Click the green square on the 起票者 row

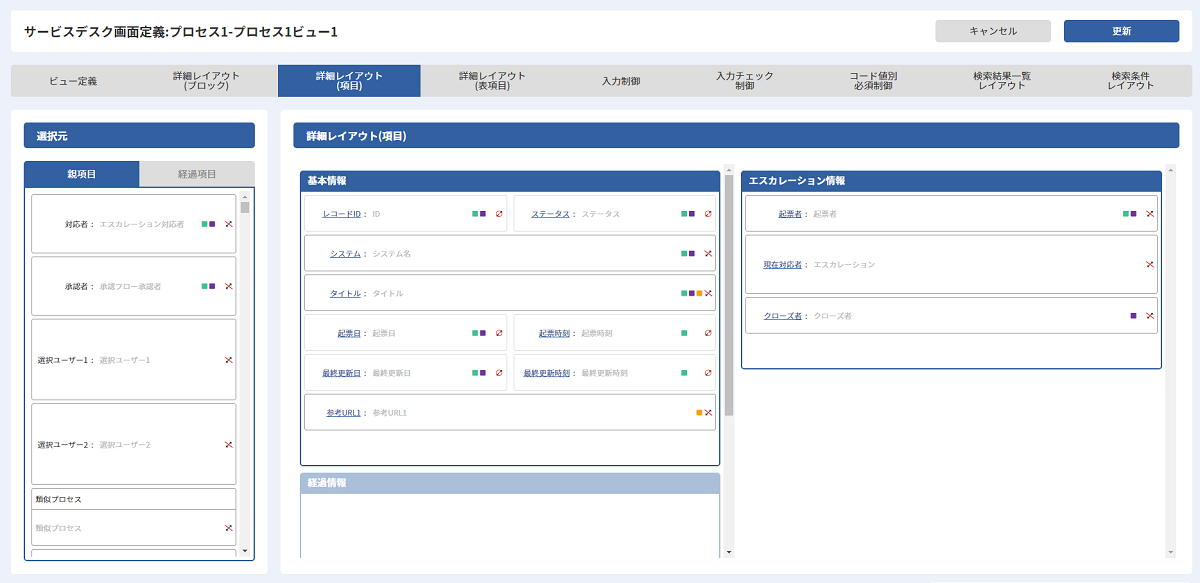(x=1126, y=214)
